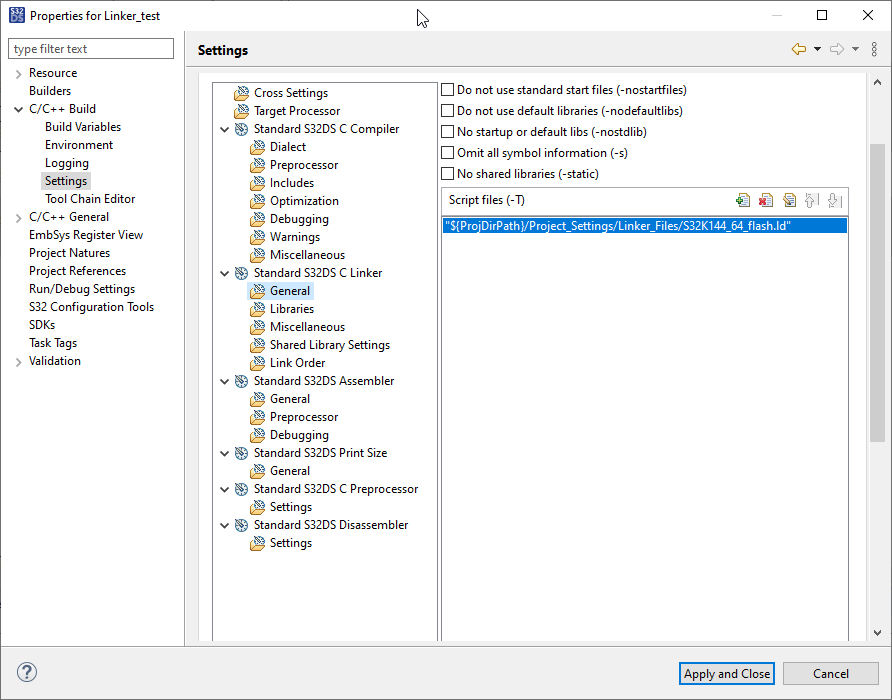
Task: Select Libraries under the C Linker
Action: click(x=291, y=309)
